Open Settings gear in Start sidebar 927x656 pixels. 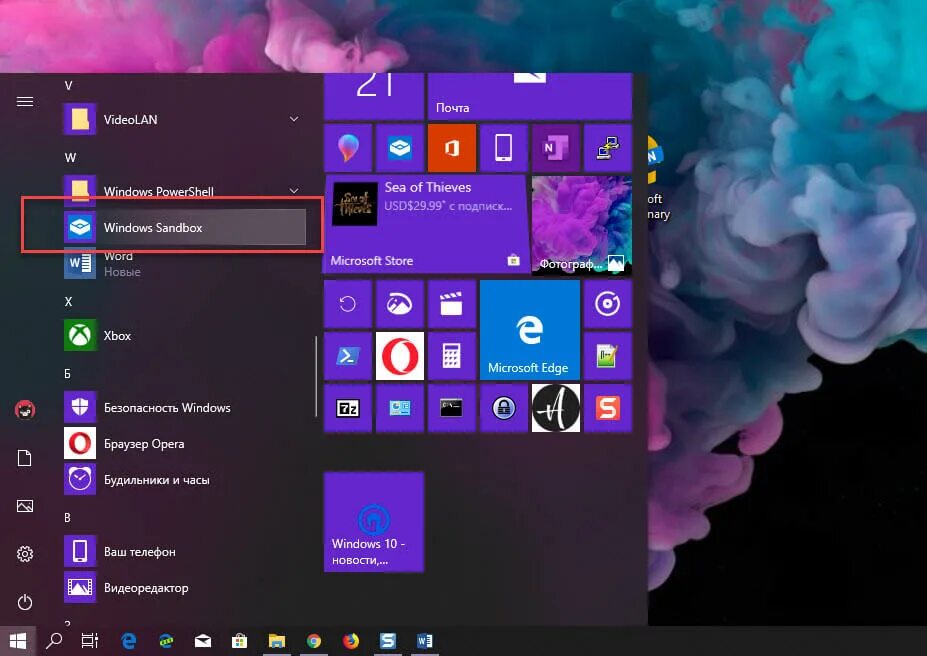pyautogui.click(x=25, y=554)
